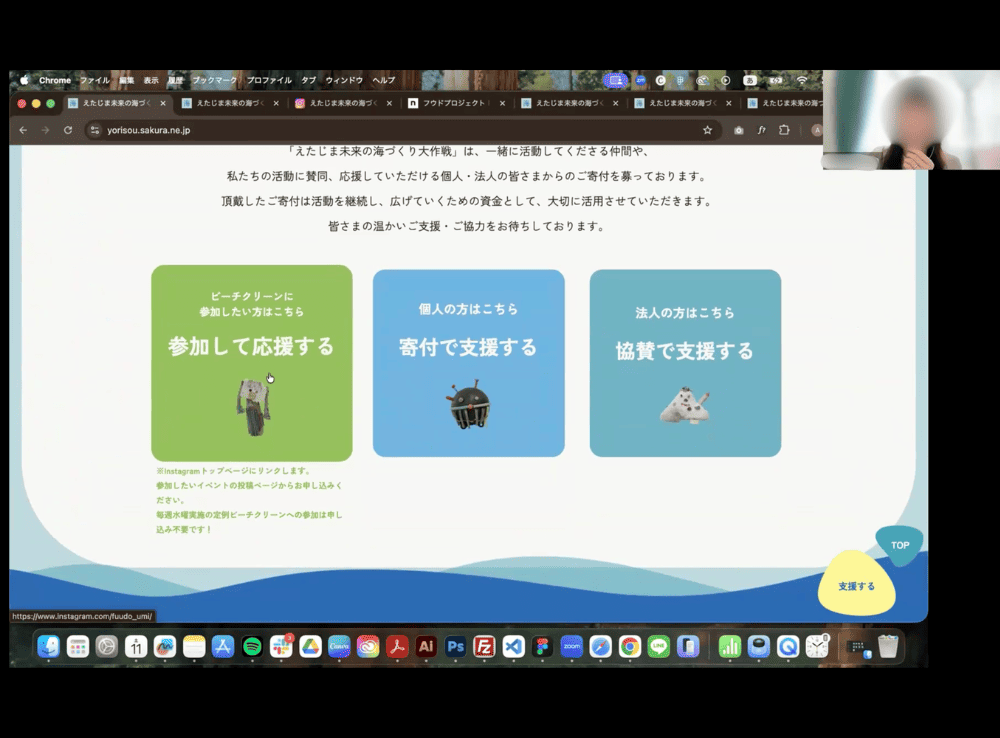Click the battery icon in menu bar

click(776, 80)
